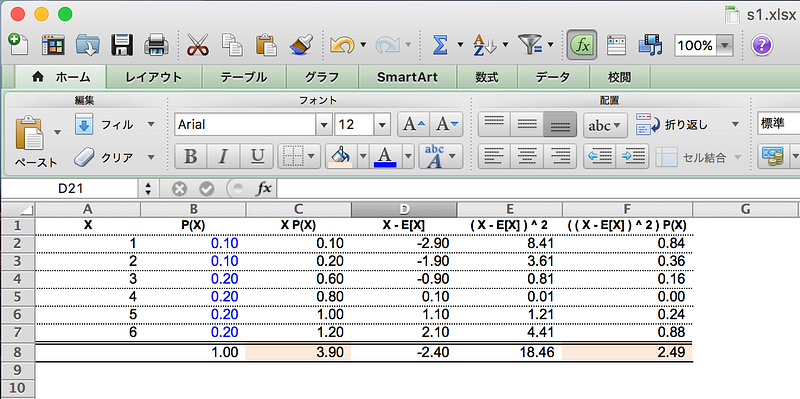Toggle Bold formatting
Screen dimensions: 800x399
coord(190,157)
